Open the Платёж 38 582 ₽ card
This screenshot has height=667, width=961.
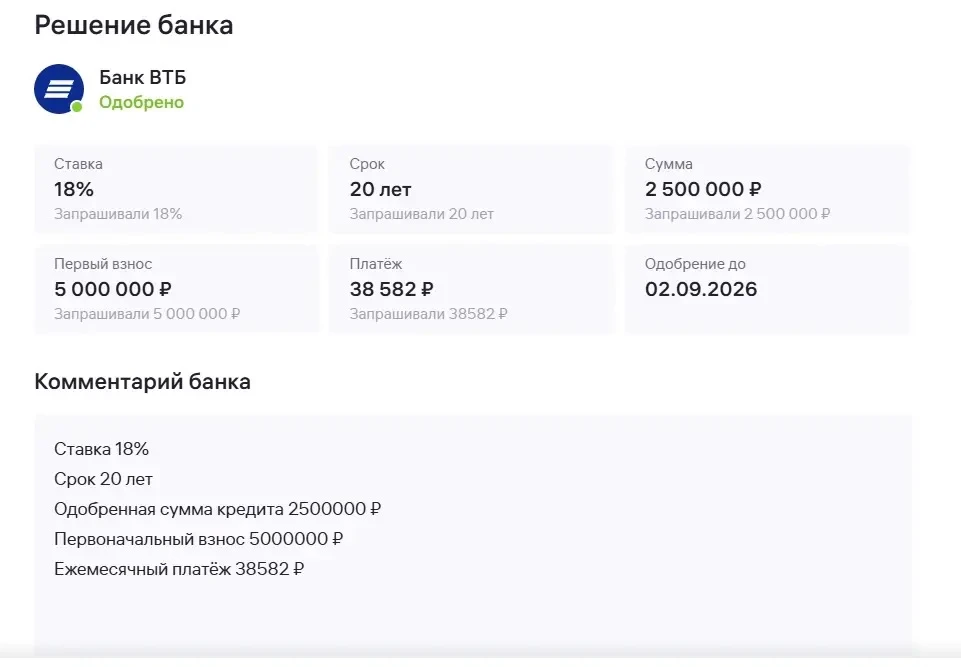click(472, 289)
